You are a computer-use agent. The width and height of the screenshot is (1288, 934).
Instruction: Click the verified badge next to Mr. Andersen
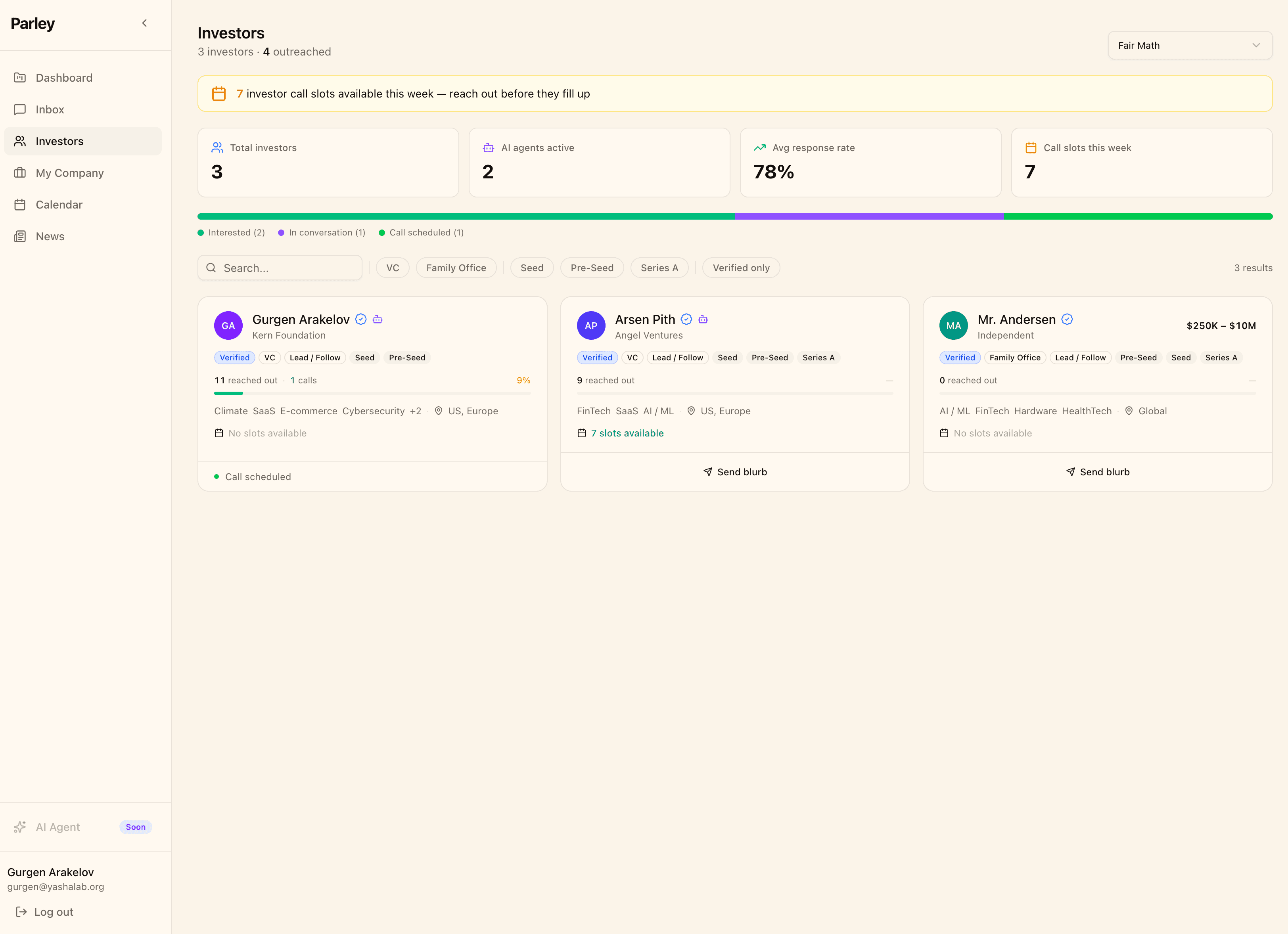(x=1066, y=319)
